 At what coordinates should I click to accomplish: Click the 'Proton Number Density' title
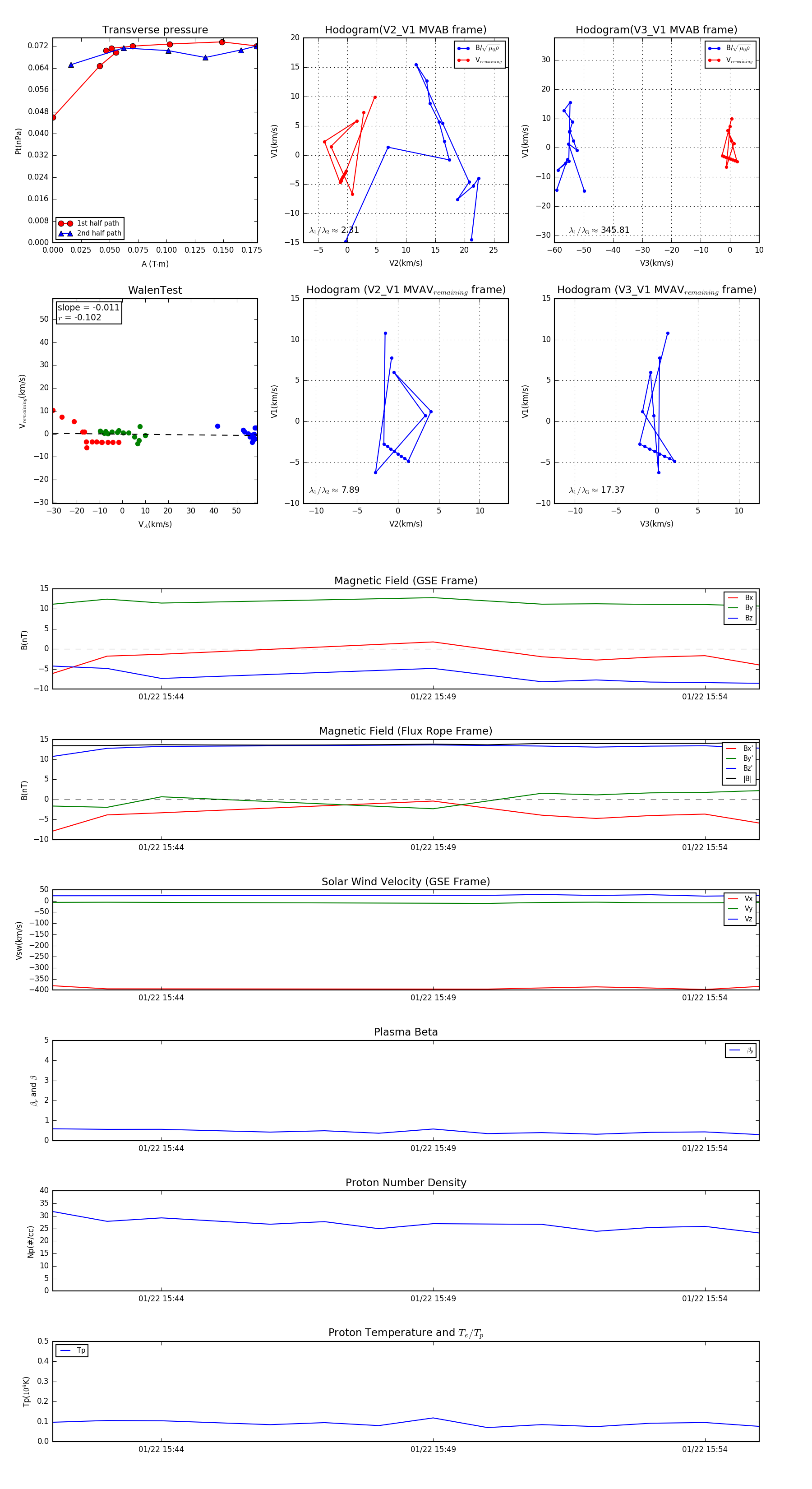click(x=406, y=1183)
